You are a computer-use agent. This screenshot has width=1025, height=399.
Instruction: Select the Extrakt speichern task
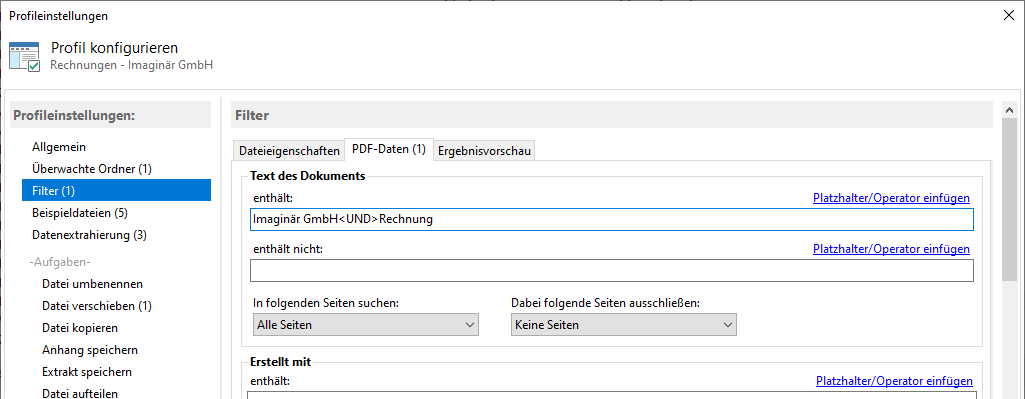(x=87, y=372)
